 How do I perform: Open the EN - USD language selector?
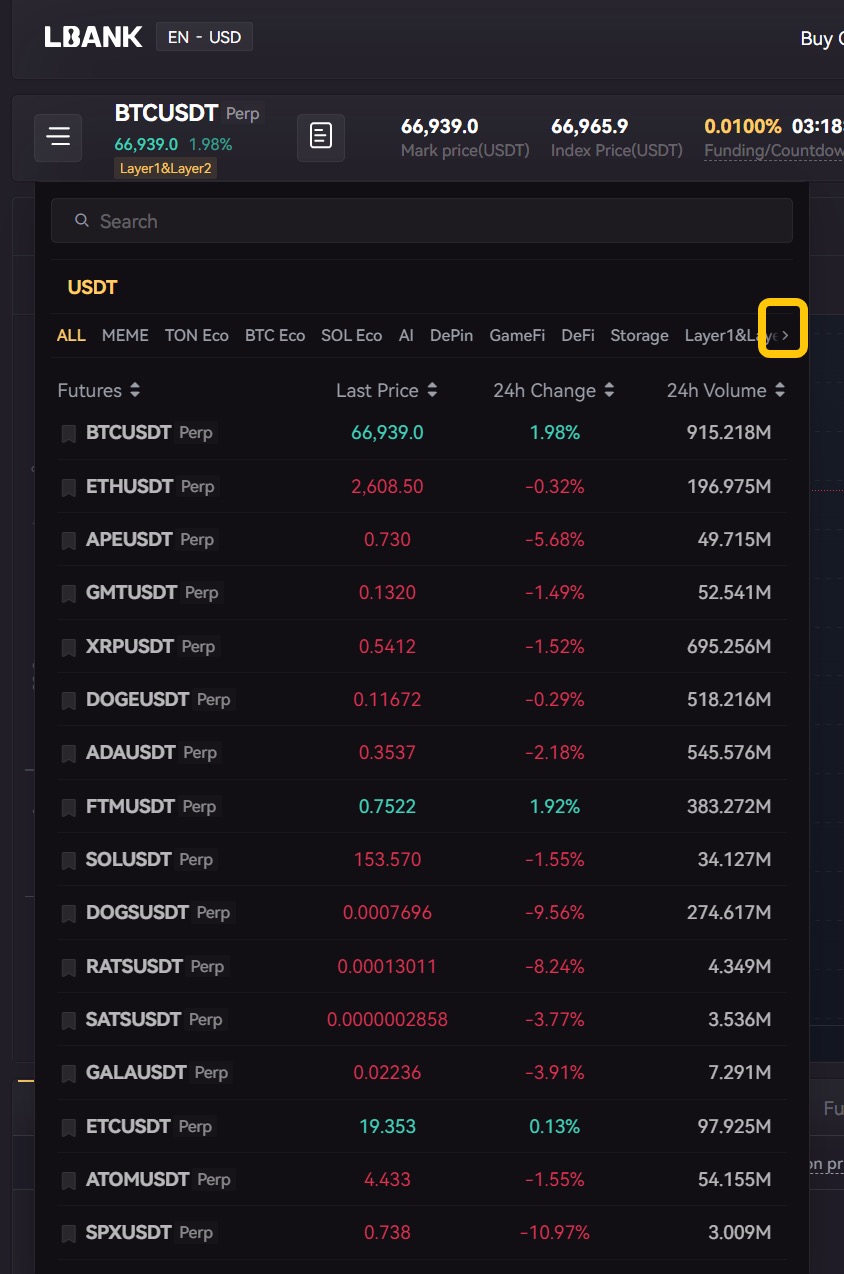(x=204, y=38)
